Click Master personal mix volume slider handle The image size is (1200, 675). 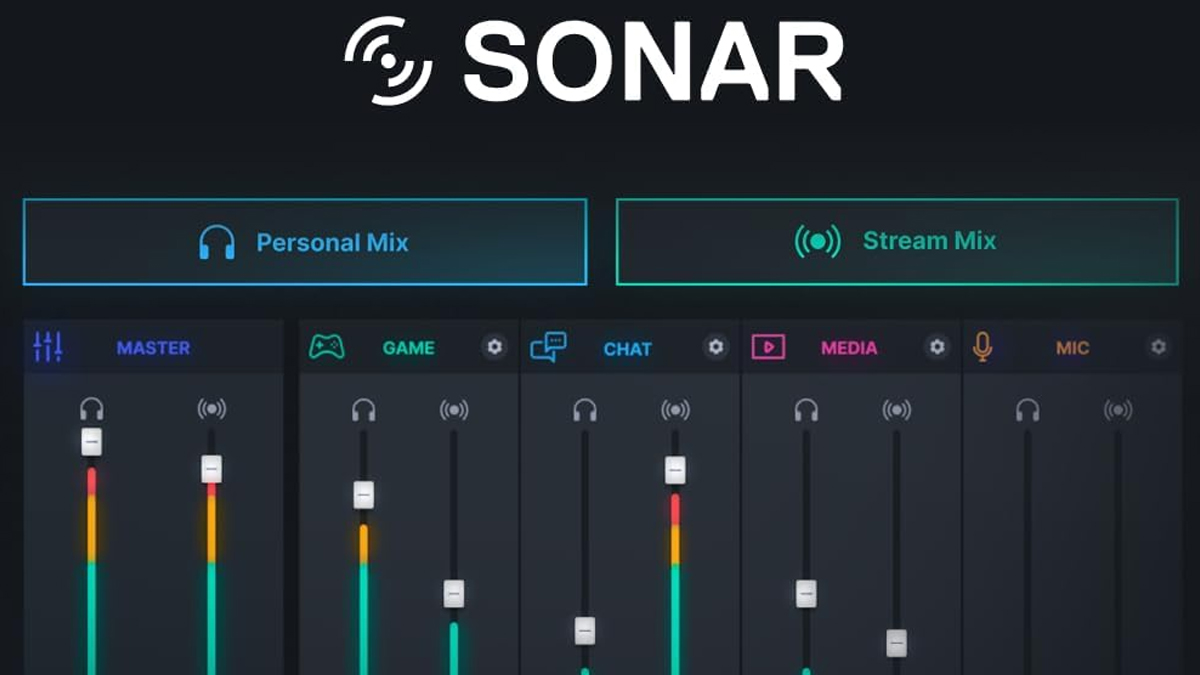[92, 441]
